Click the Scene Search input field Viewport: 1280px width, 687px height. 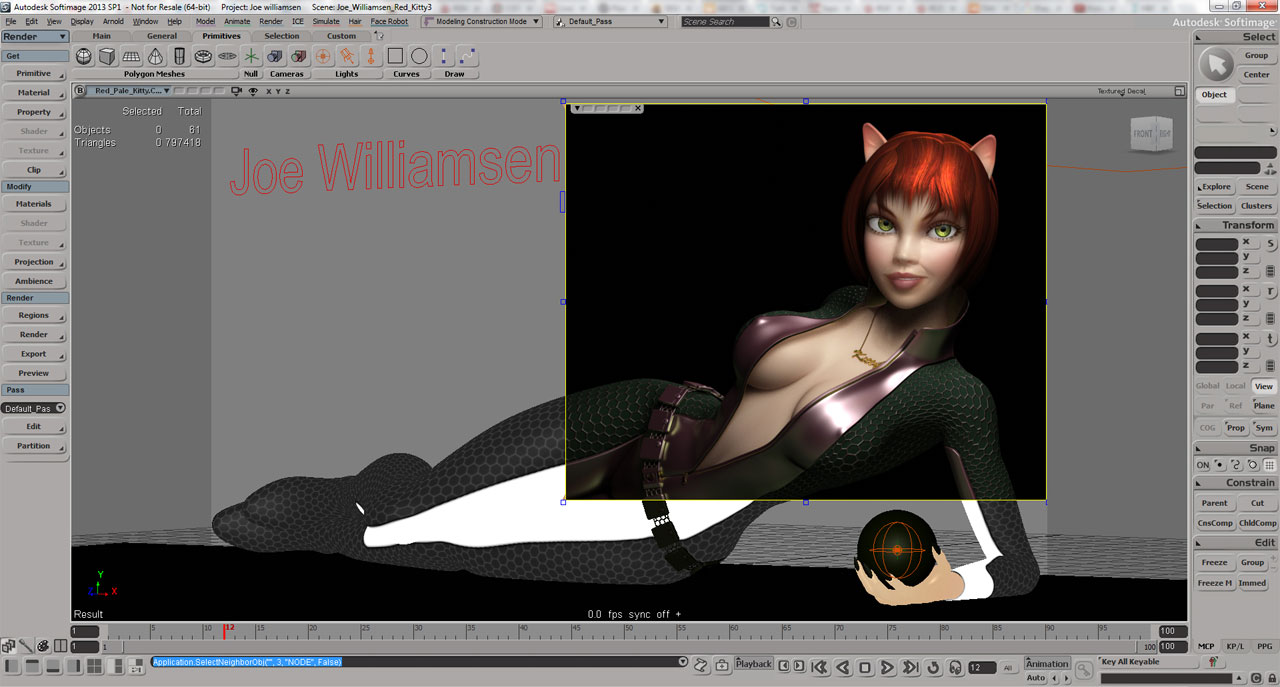coord(725,21)
